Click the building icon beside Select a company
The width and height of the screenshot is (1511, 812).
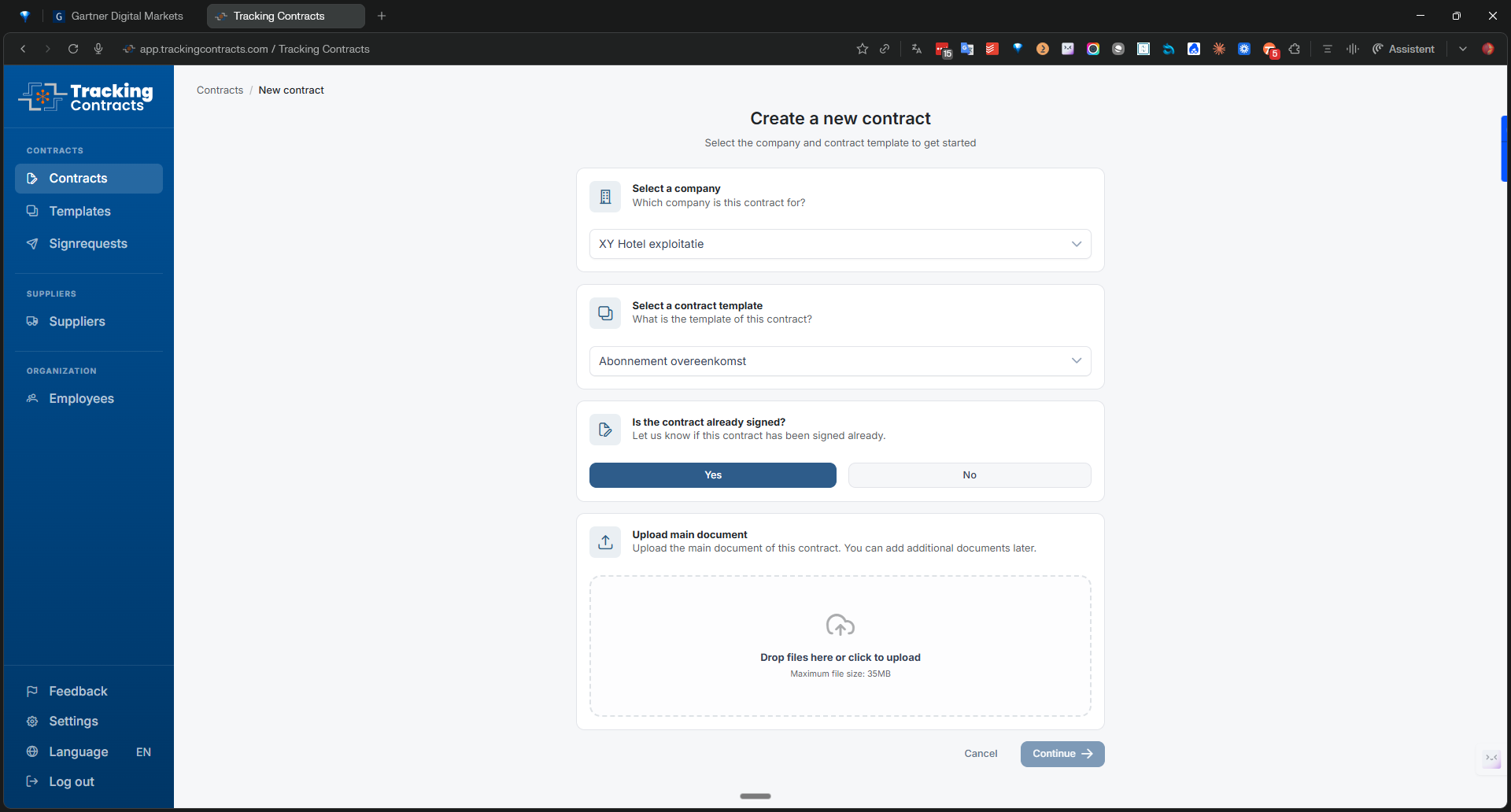click(x=605, y=197)
